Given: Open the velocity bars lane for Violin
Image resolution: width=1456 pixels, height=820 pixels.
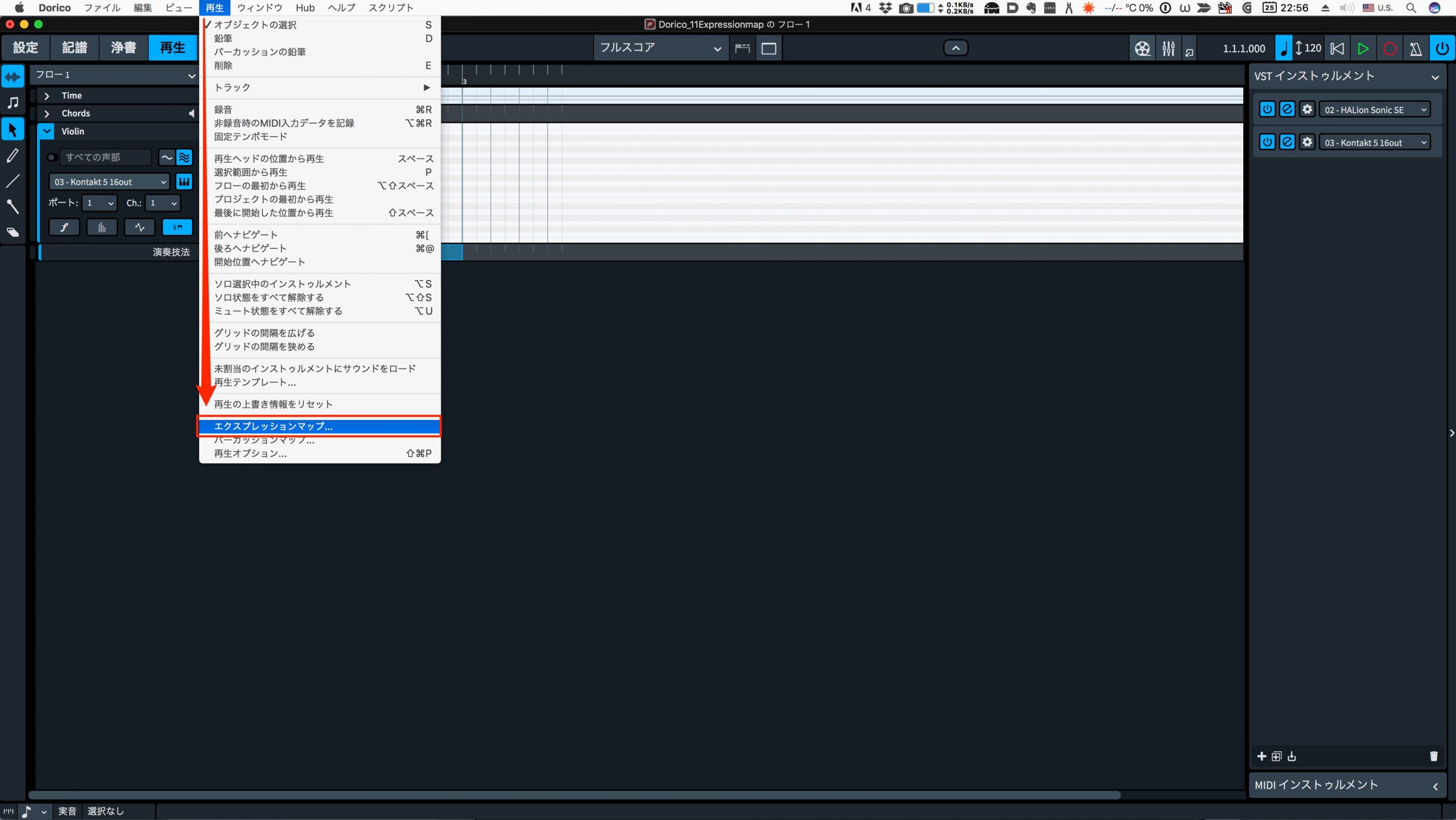Looking at the screenshot, I should click(102, 227).
